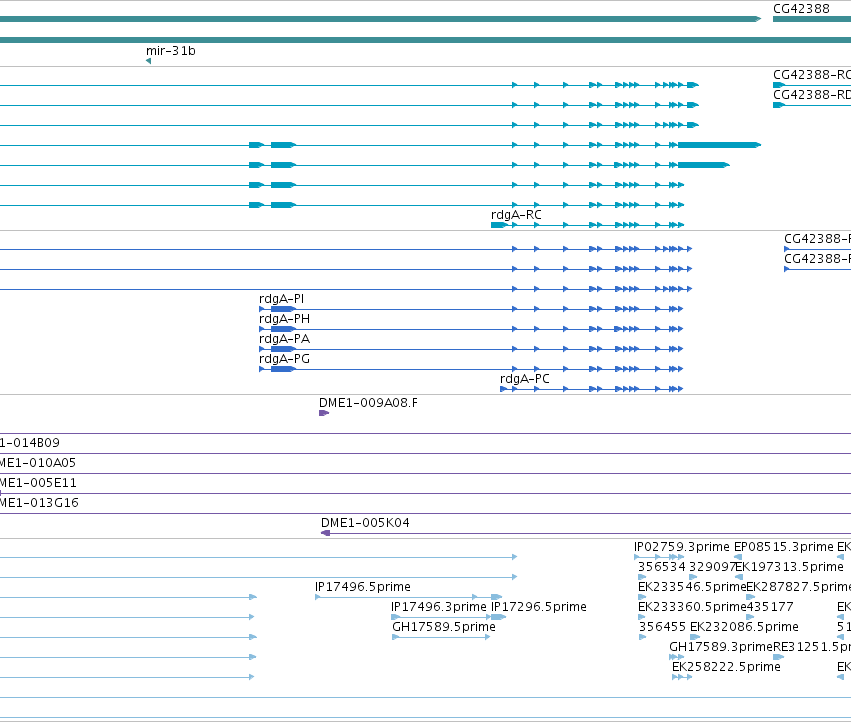Select the 356534 EST label
This screenshot has height=722, width=851.
pos(662,567)
